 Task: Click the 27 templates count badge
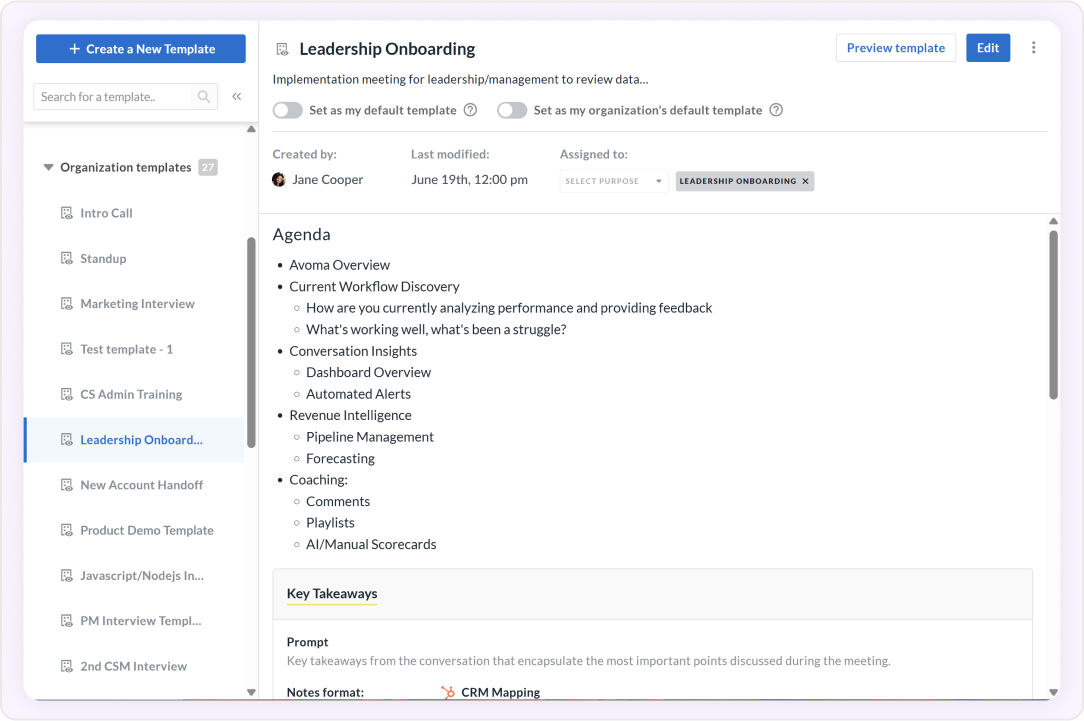click(207, 167)
